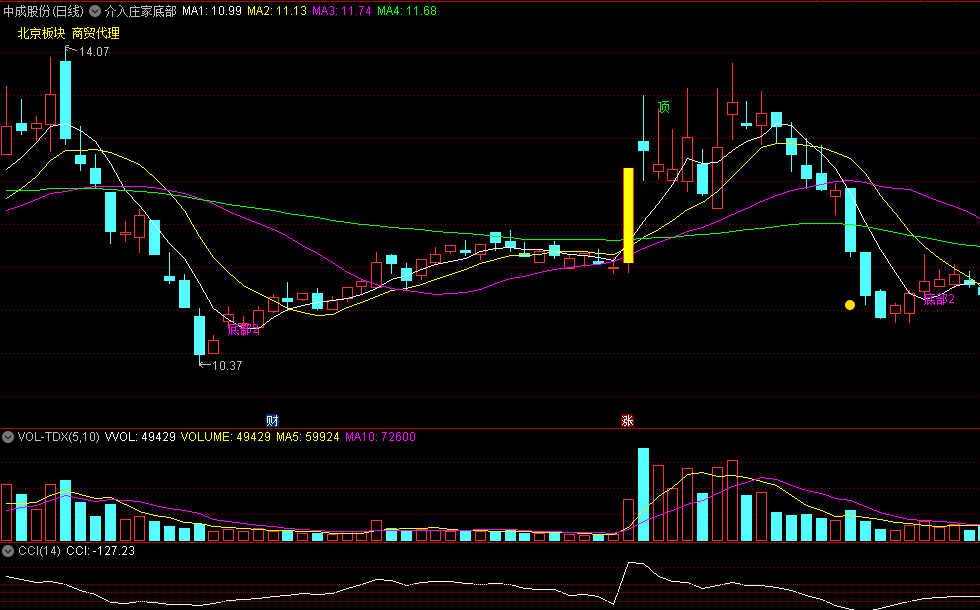Click the VVOL: 49429 value
Image resolution: width=980 pixels, height=610 pixels.
[140, 437]
